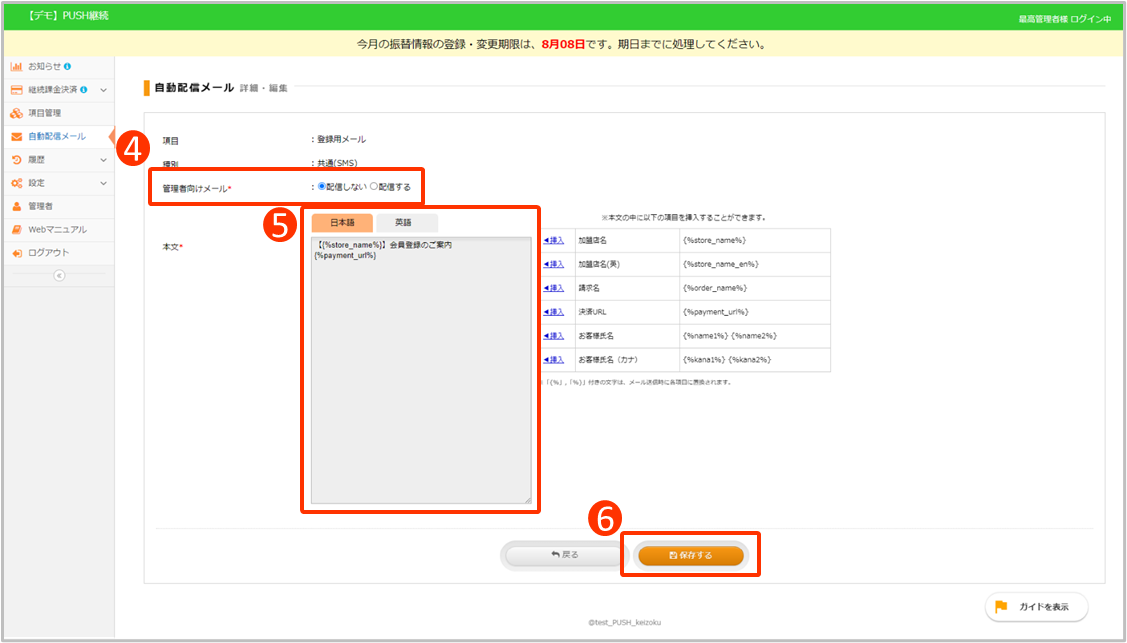Click the 管理者 user icon
Image resolution: width=1127 pixels, height=643 pixels.
click(x=17, y=206)
